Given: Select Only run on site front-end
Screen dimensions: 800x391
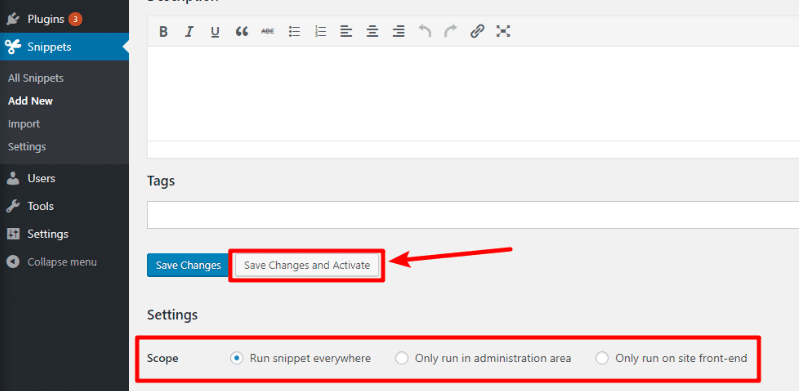Looking at the screenshot, I should pos(602,358).
